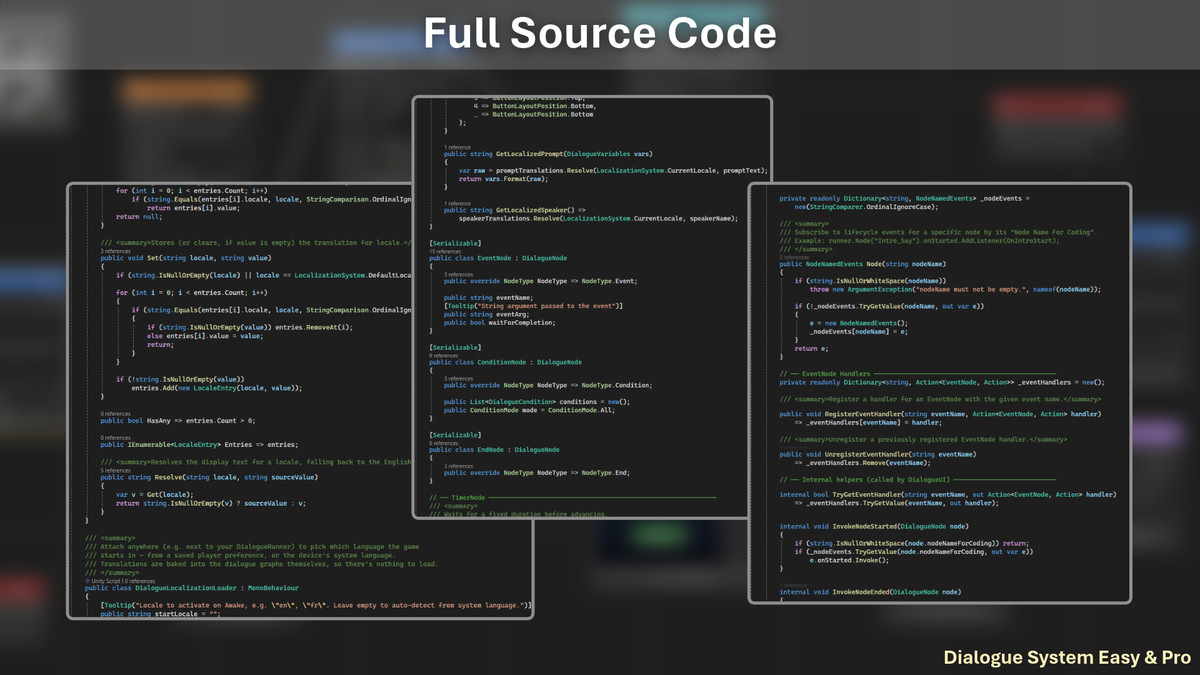The image size is (1200, 675).
Task: Select the "public class EventNode : DialogueNode" line
Action: (498, 257)
